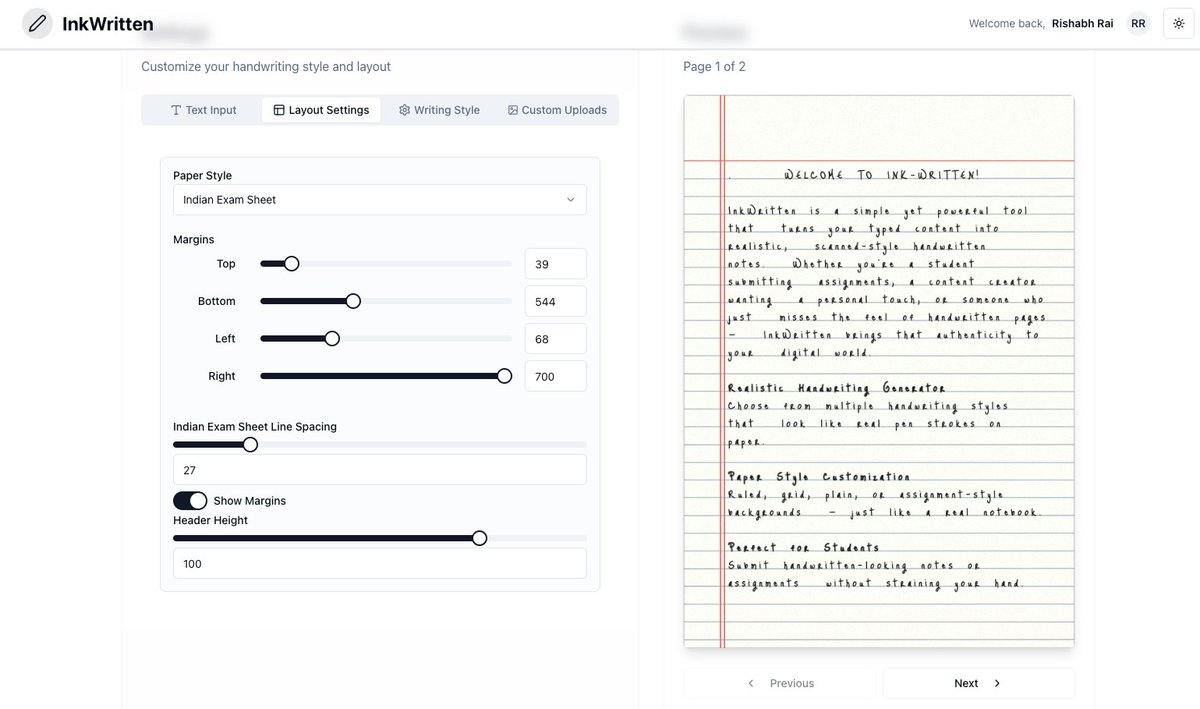Click the Bottom margin value field 544
Viewport: 1200px width, 709px height.
click(x=555, y=301)
